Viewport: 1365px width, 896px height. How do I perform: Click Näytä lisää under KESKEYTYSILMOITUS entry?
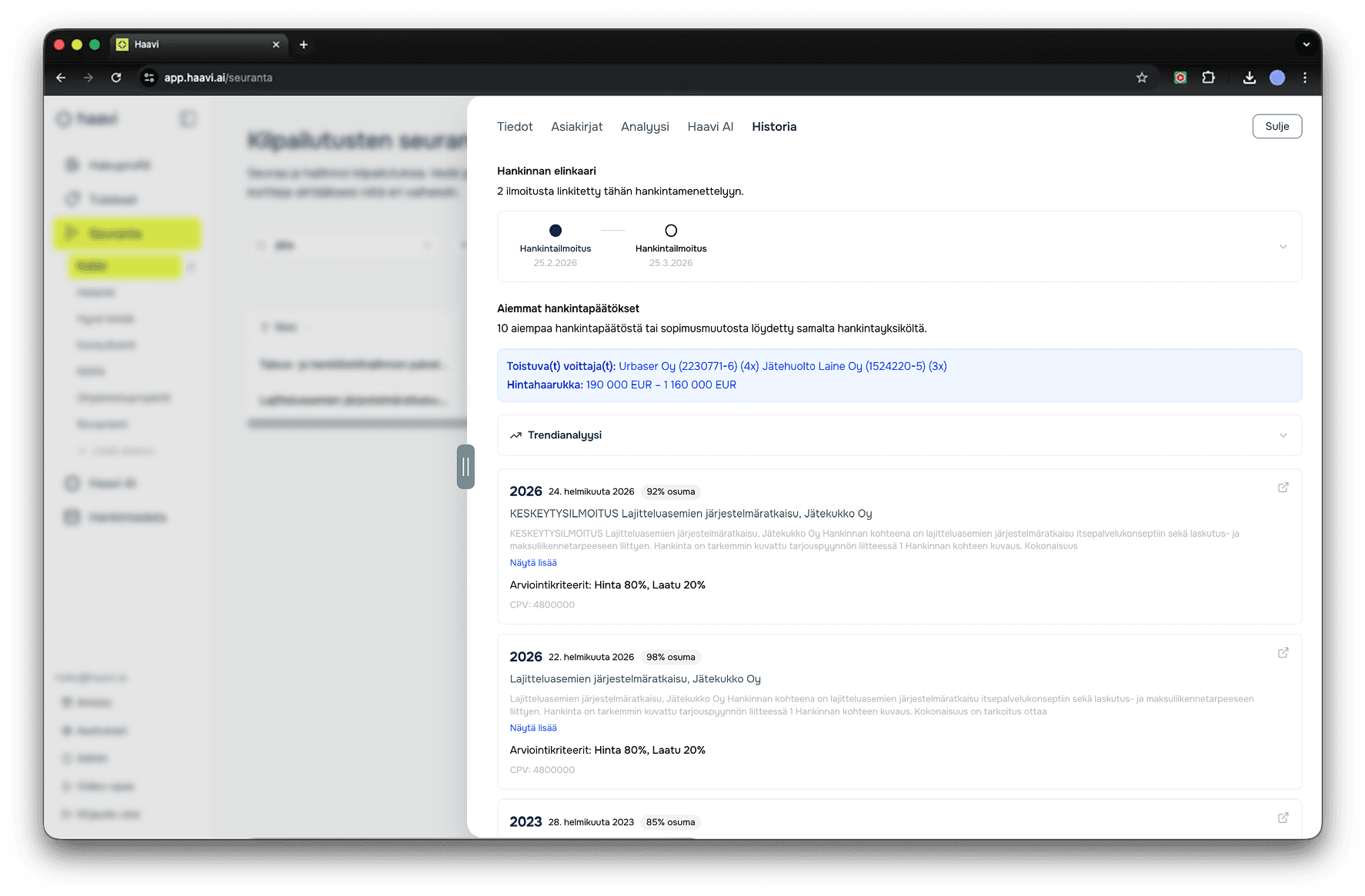(533, 563)
